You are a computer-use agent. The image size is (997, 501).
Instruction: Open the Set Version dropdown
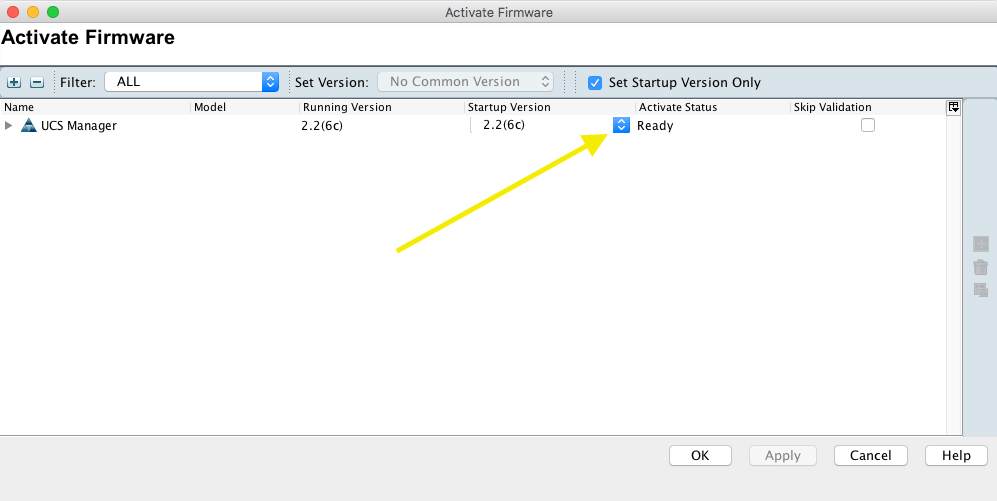[465, 82]
